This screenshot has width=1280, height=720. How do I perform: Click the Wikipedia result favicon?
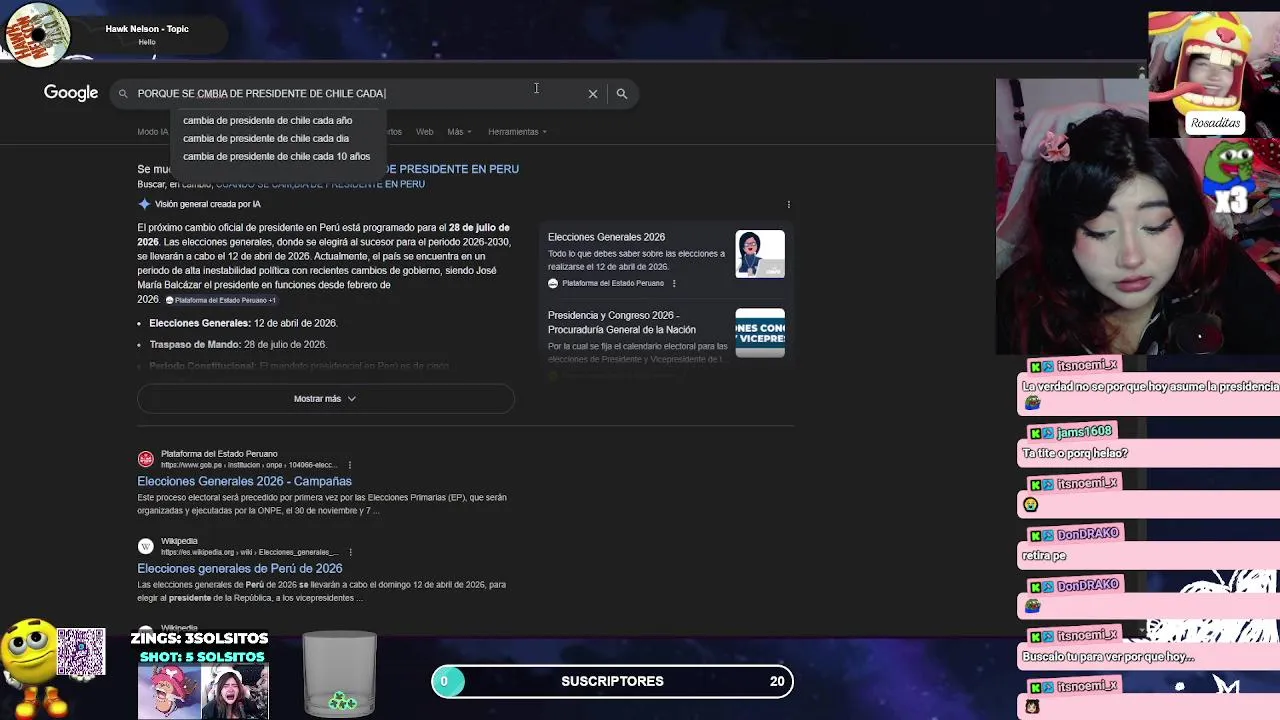coord(146,546)
